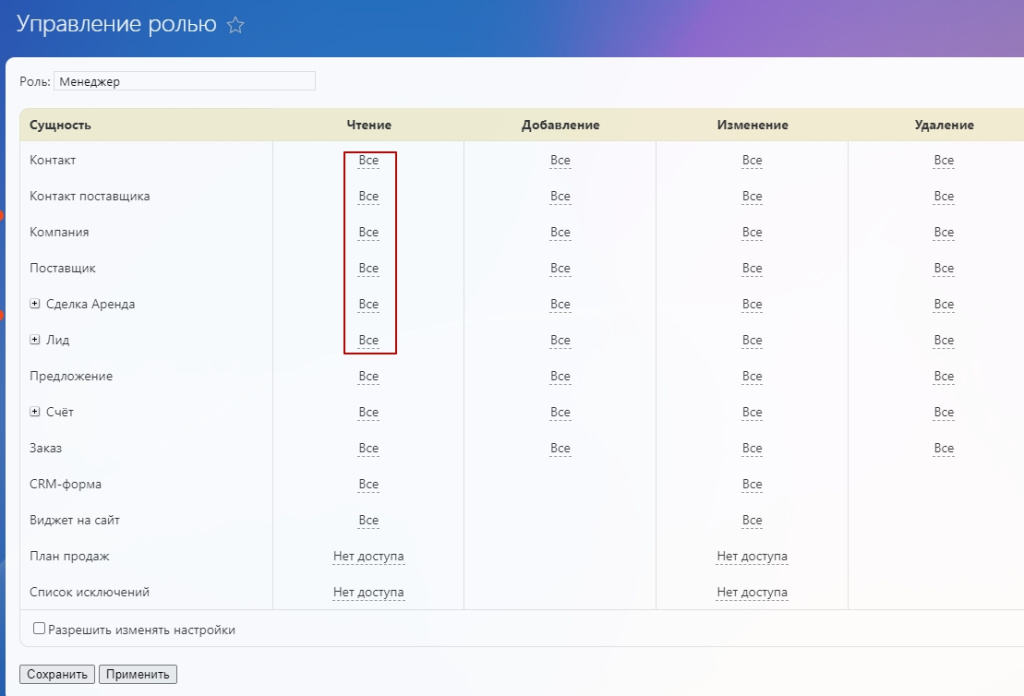The image size is (1024, 696).
Task: Open Добавление permission for Предложение
Action: tap(560, 376)
